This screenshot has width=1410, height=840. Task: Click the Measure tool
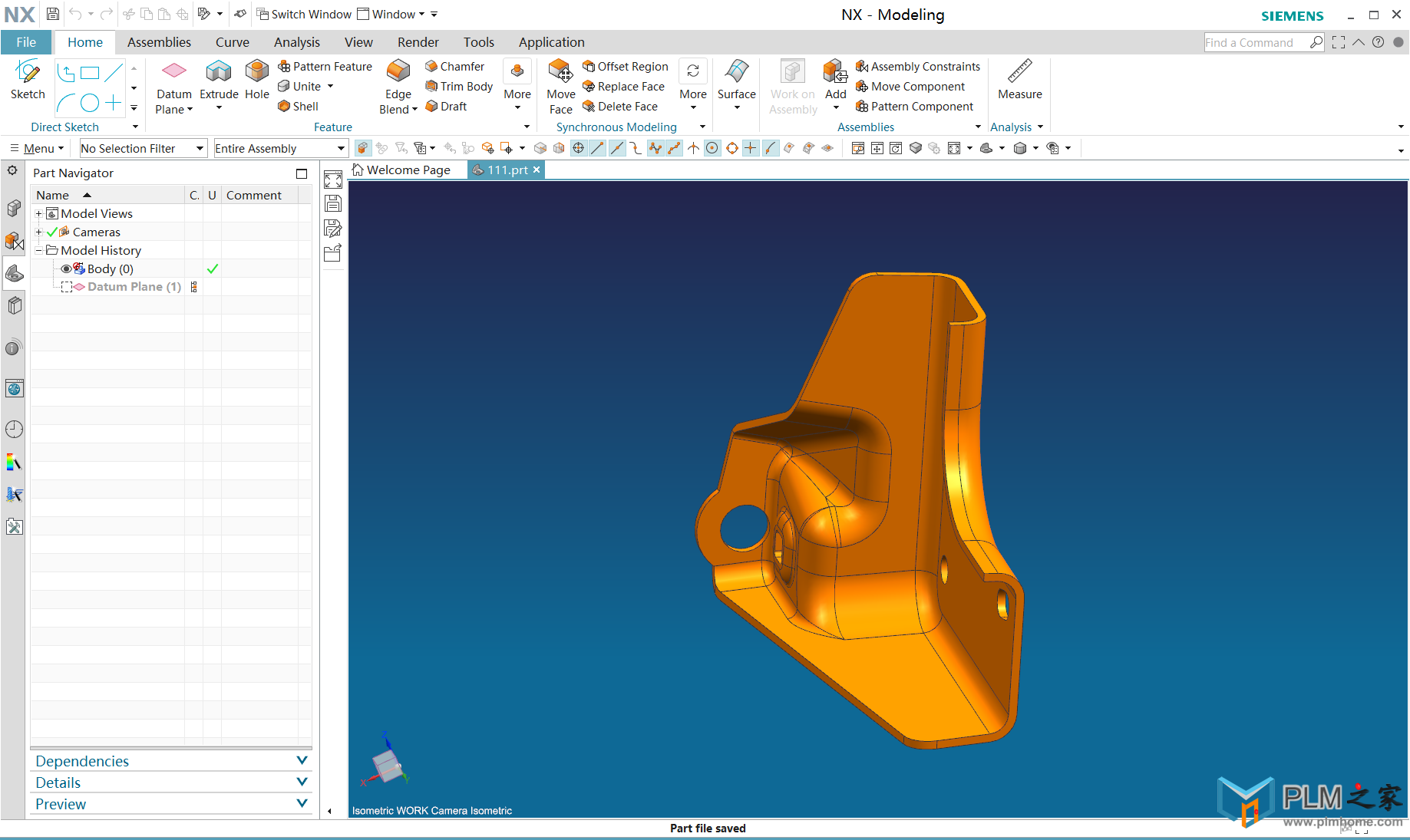pyautogui.click(x=1020, y=80)
